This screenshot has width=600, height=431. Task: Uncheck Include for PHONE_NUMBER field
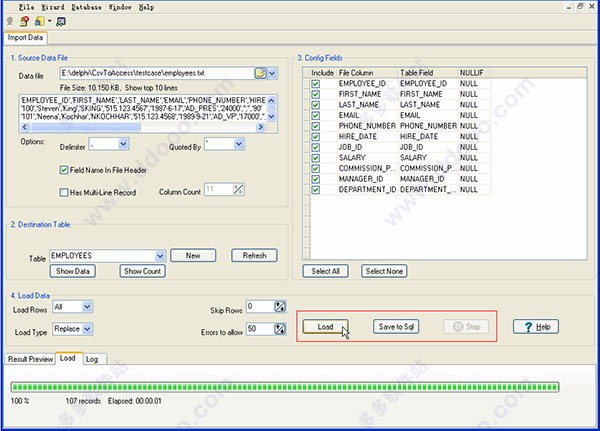coord(316,126)
